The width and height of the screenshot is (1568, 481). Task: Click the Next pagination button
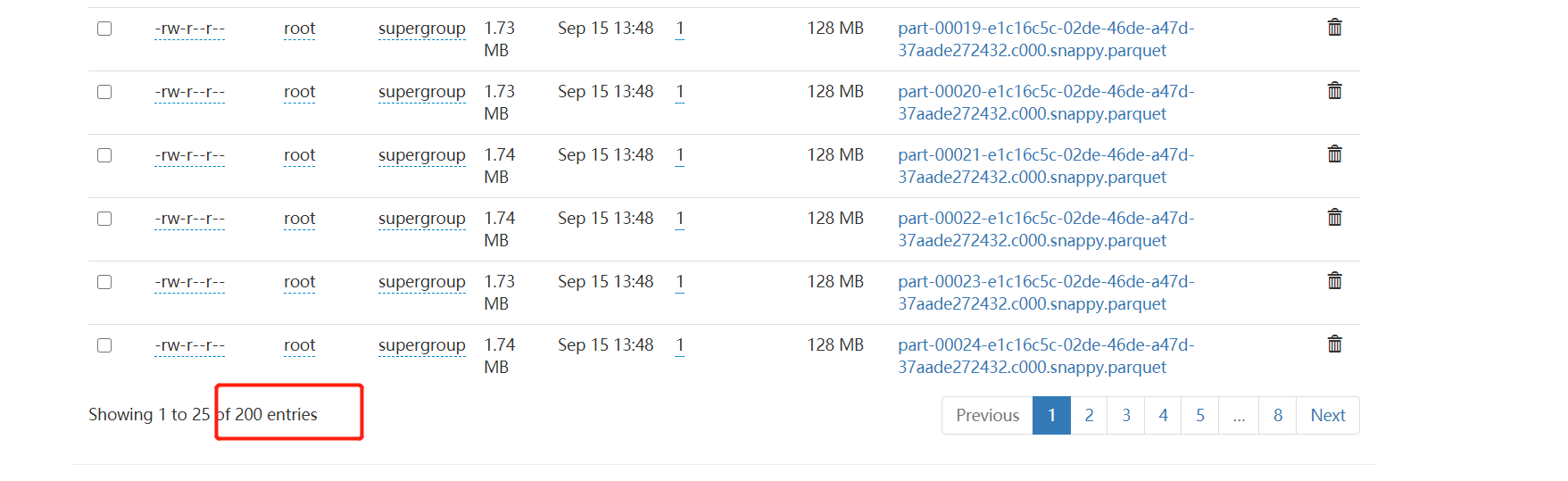pyautogui.click(x=1327, y=415)
